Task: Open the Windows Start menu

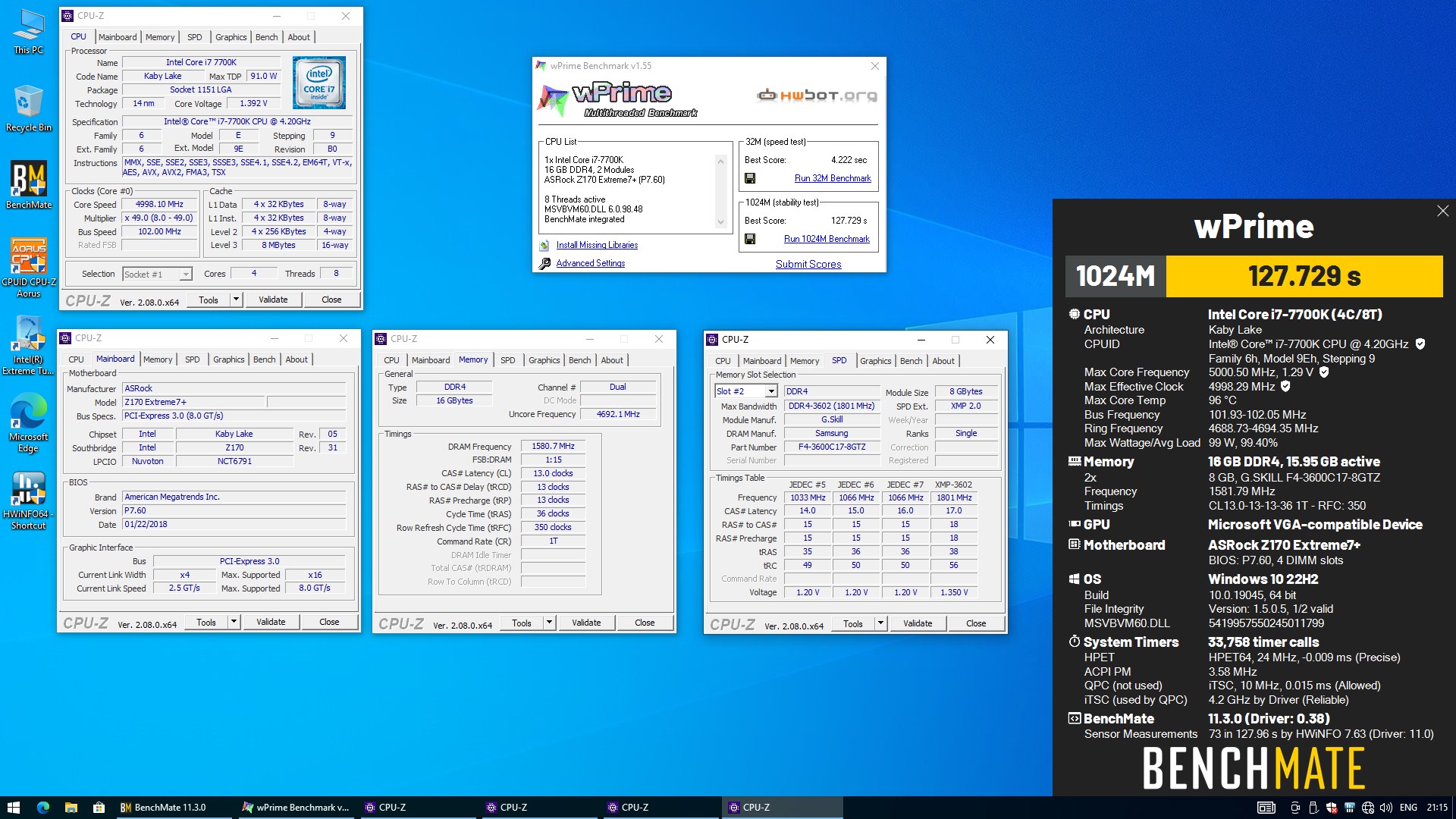Action: 14,808
